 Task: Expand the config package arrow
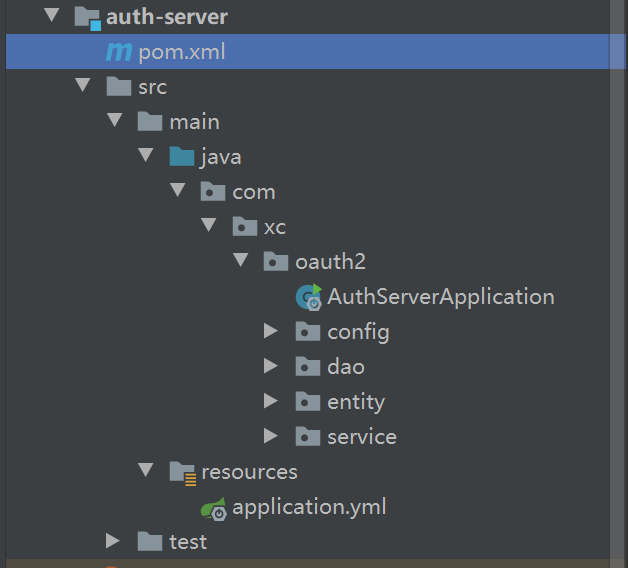point(271,331)
